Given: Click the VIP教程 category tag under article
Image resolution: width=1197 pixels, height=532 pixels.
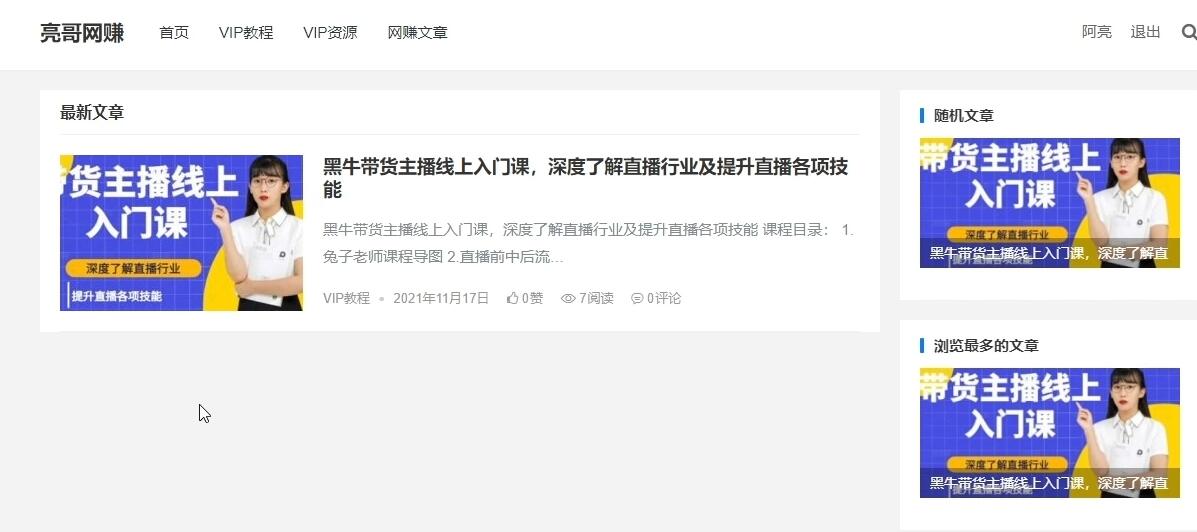Looking at the screenshot, I should coord(347,298).
